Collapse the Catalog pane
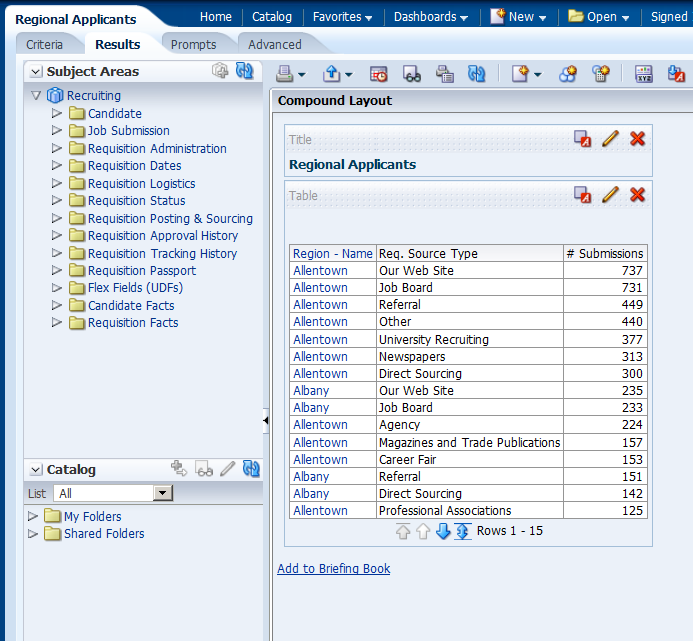The width and height of the screenshot is (693, 641). (36, 470)
